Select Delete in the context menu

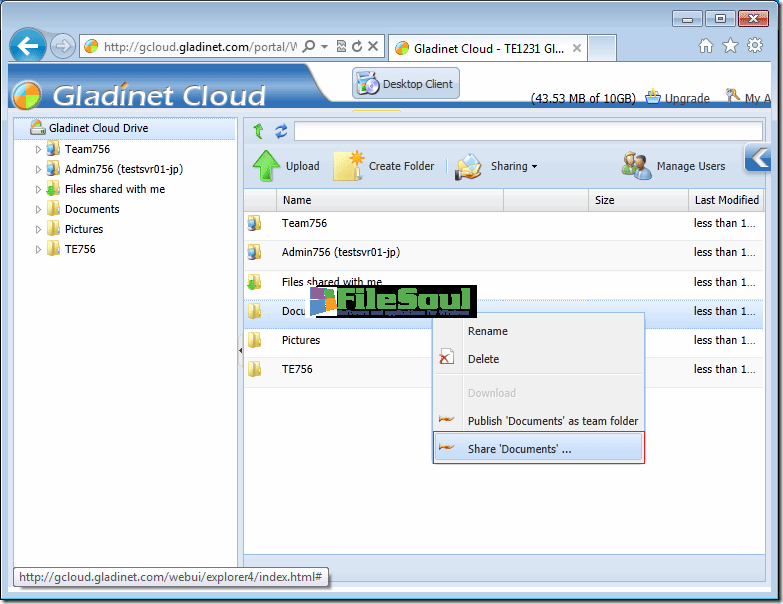coord(483,359)
